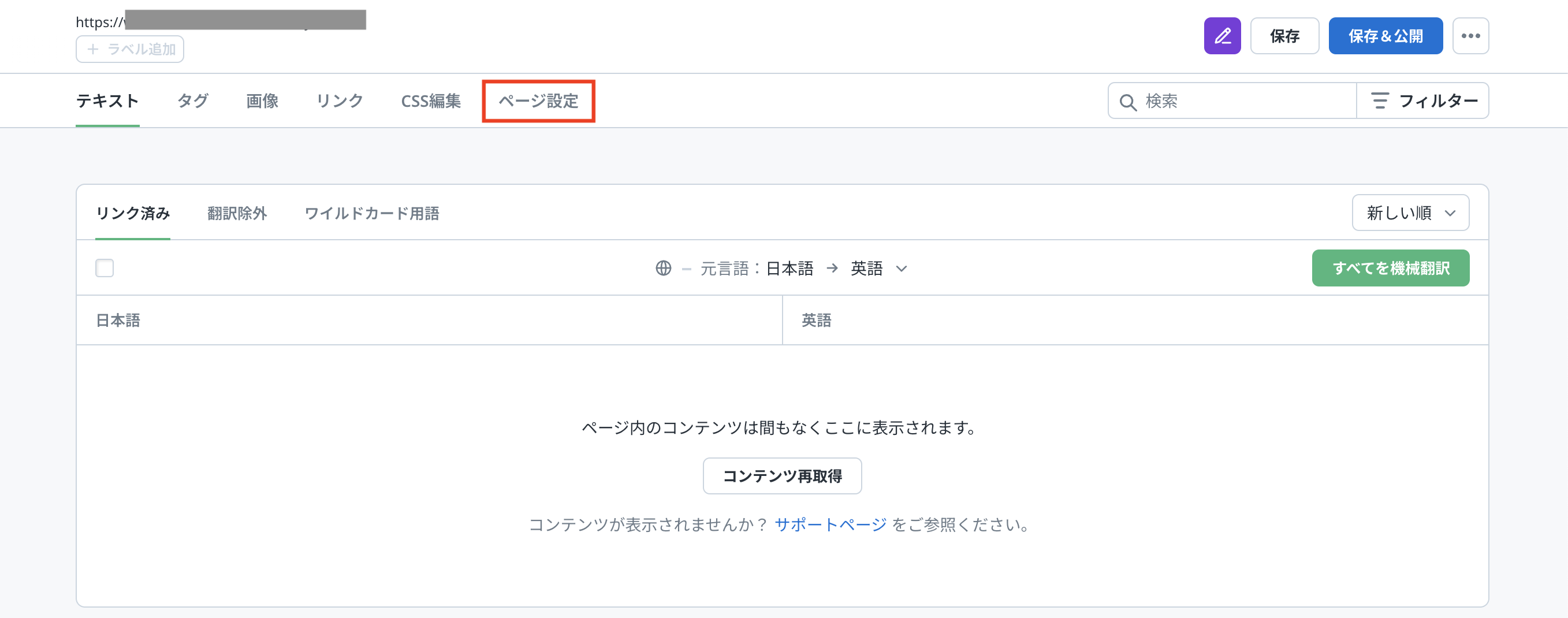
Task: Switch to the 翻訳除外 sub-tab
Action: 237,214
